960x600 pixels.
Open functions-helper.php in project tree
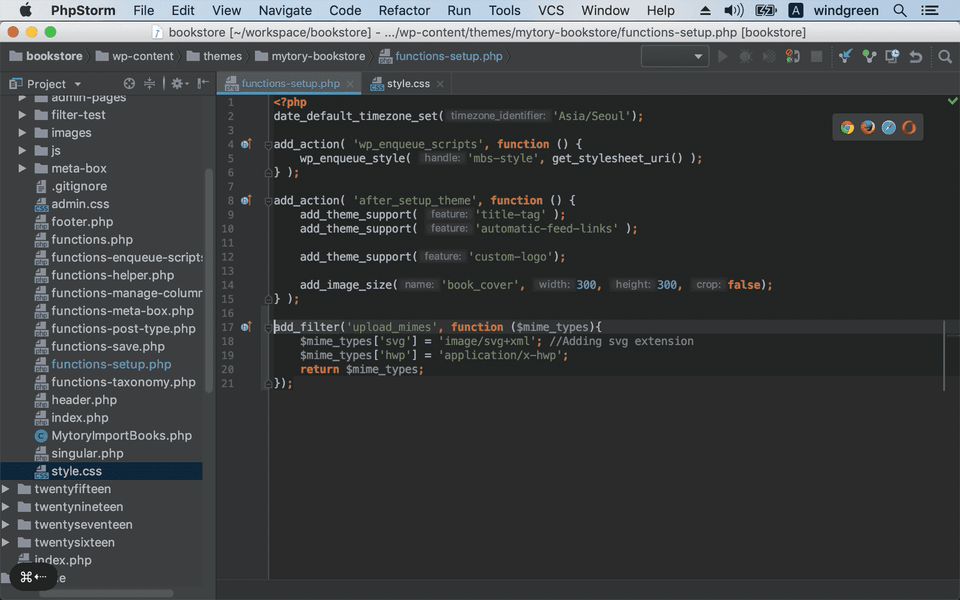click(112, 275)
